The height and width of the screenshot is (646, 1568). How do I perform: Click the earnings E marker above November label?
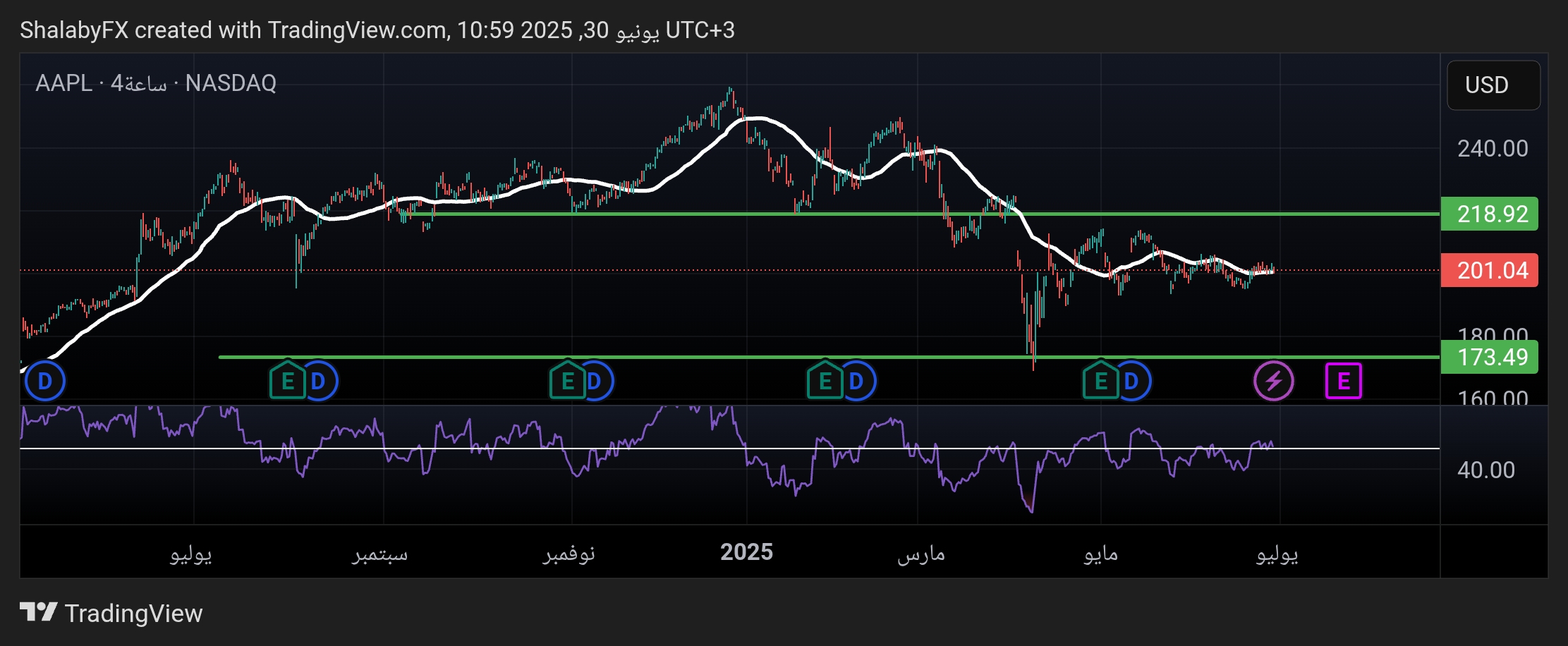pos(567,382)
